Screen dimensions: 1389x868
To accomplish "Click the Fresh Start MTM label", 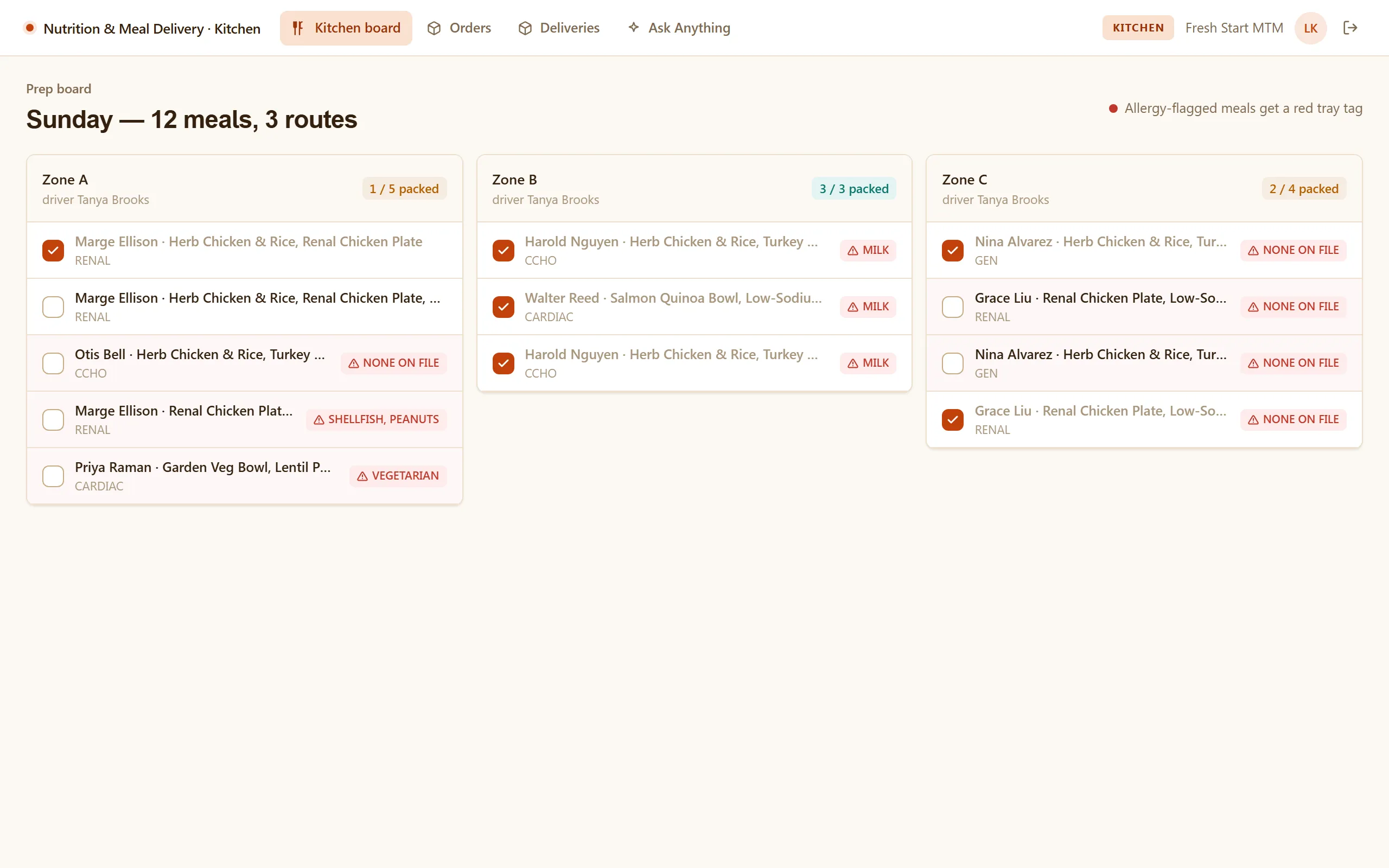I will tap(1234, 28).
